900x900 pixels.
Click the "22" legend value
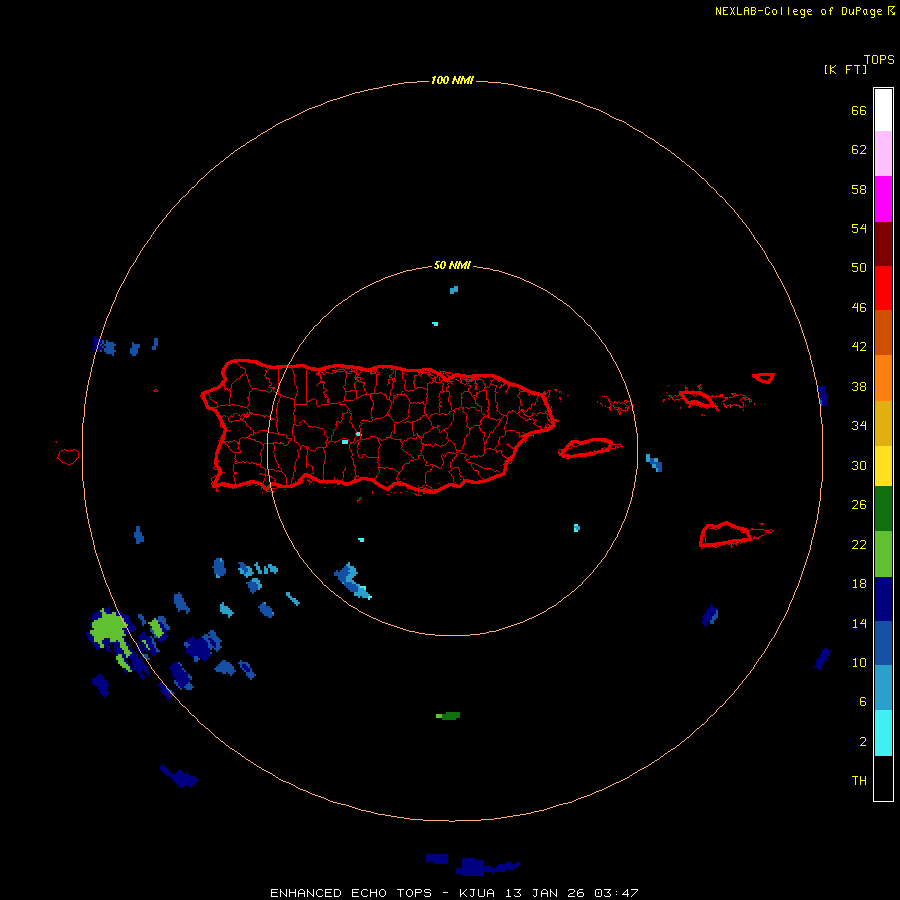point(859,544)
